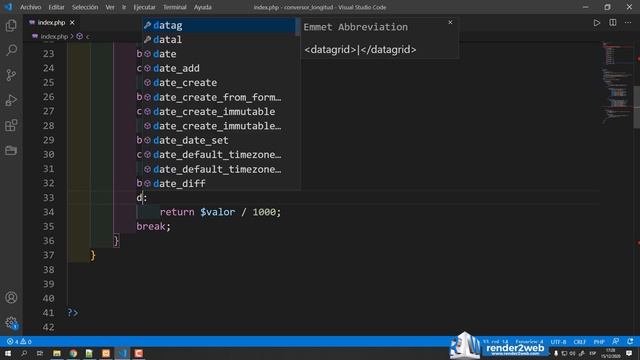Change PHP language mode in status bar
640x360 pixels.
(x=599, y=342)
